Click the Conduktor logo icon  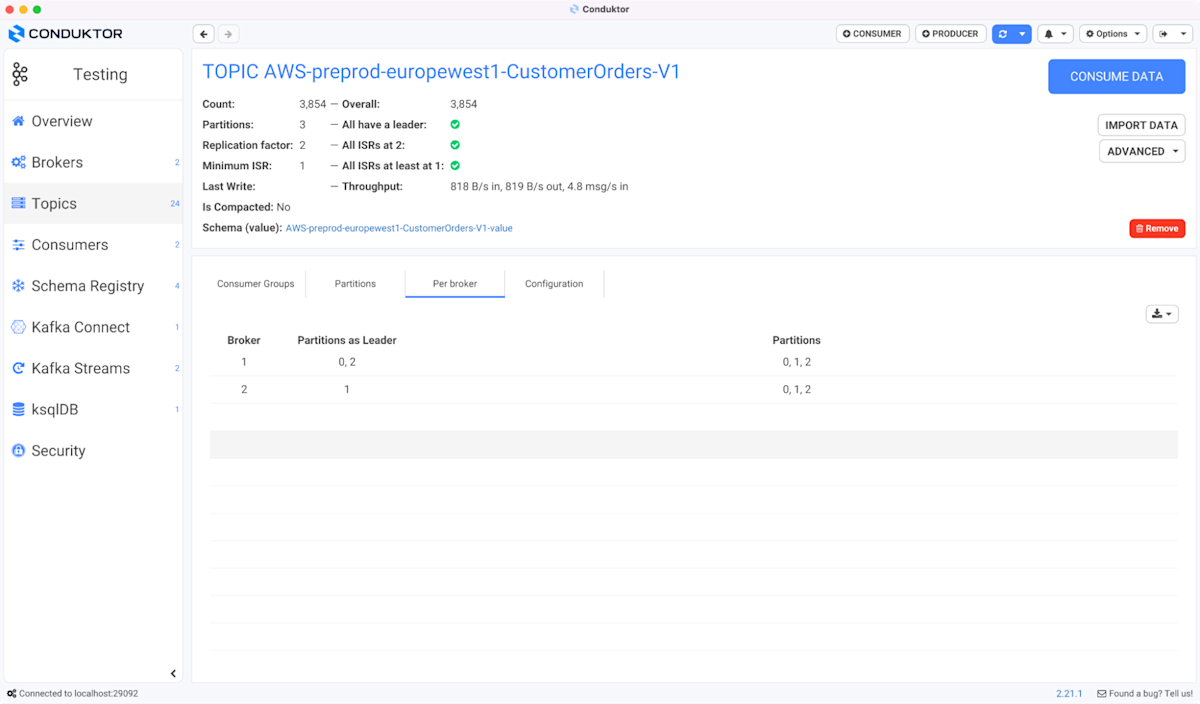[17, 34]
